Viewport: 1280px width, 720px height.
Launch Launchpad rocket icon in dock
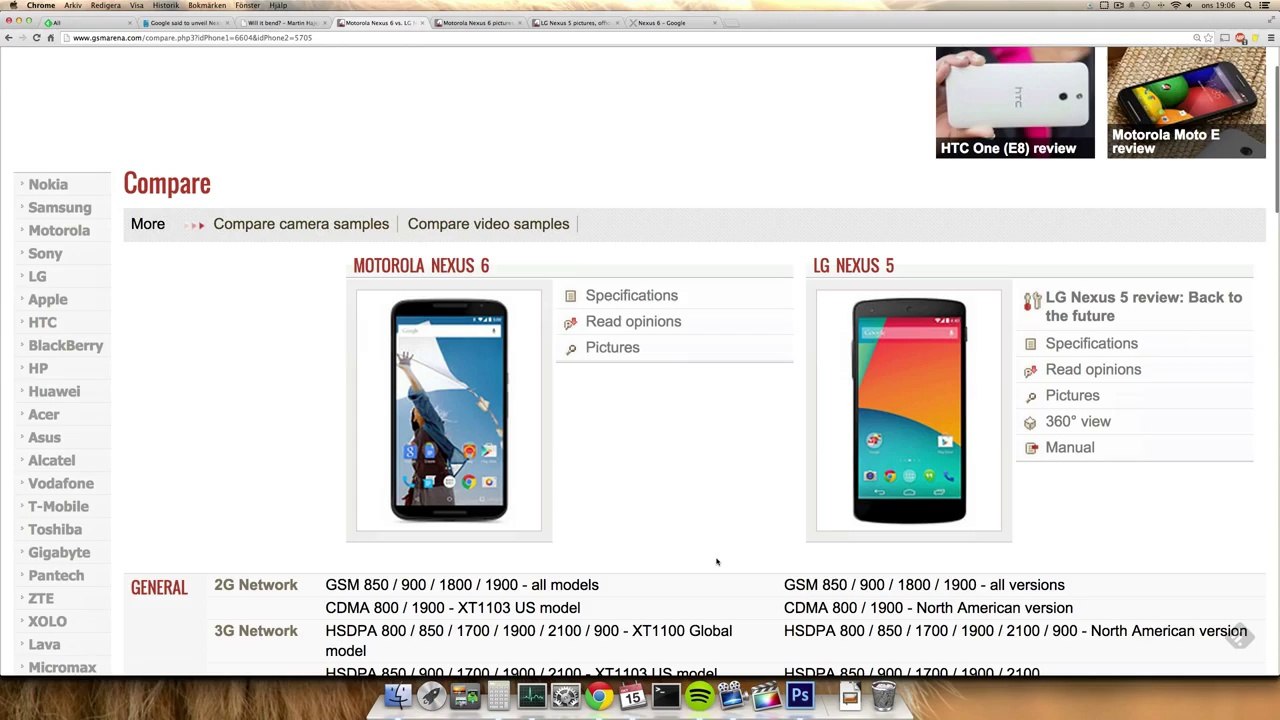(x=432, y=695)
